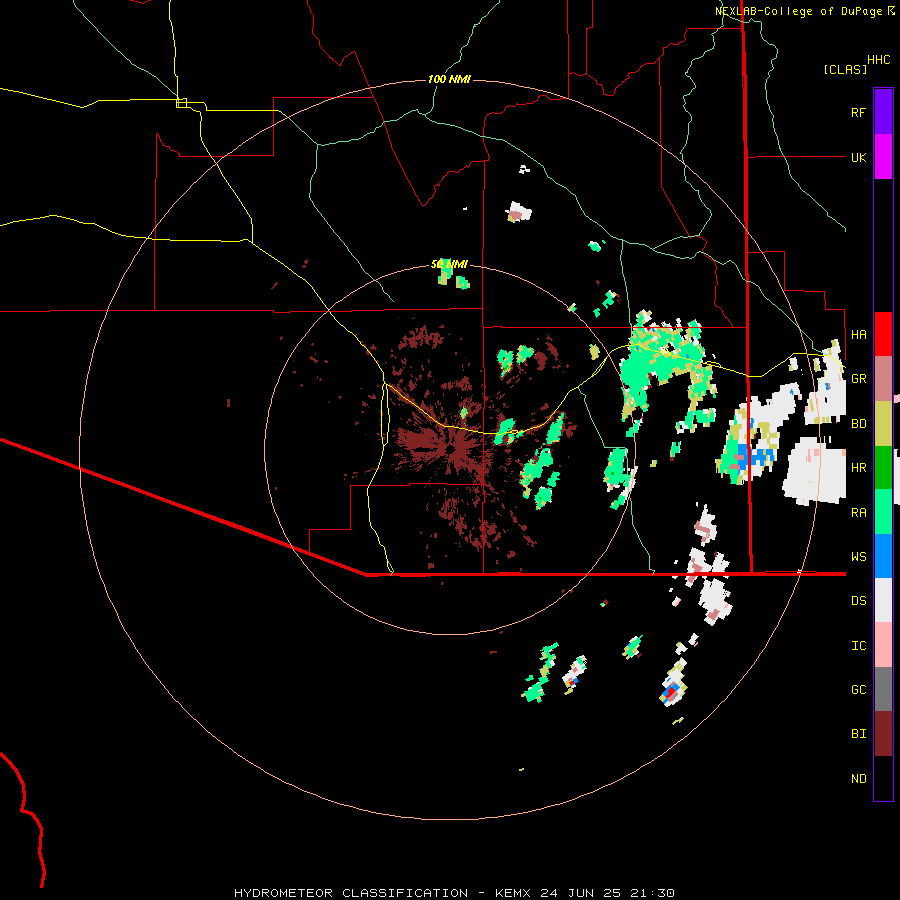The width and height of the screenshot is (900, 900).
Task: Click the GR legend label text
Action: tap(858, 379)
